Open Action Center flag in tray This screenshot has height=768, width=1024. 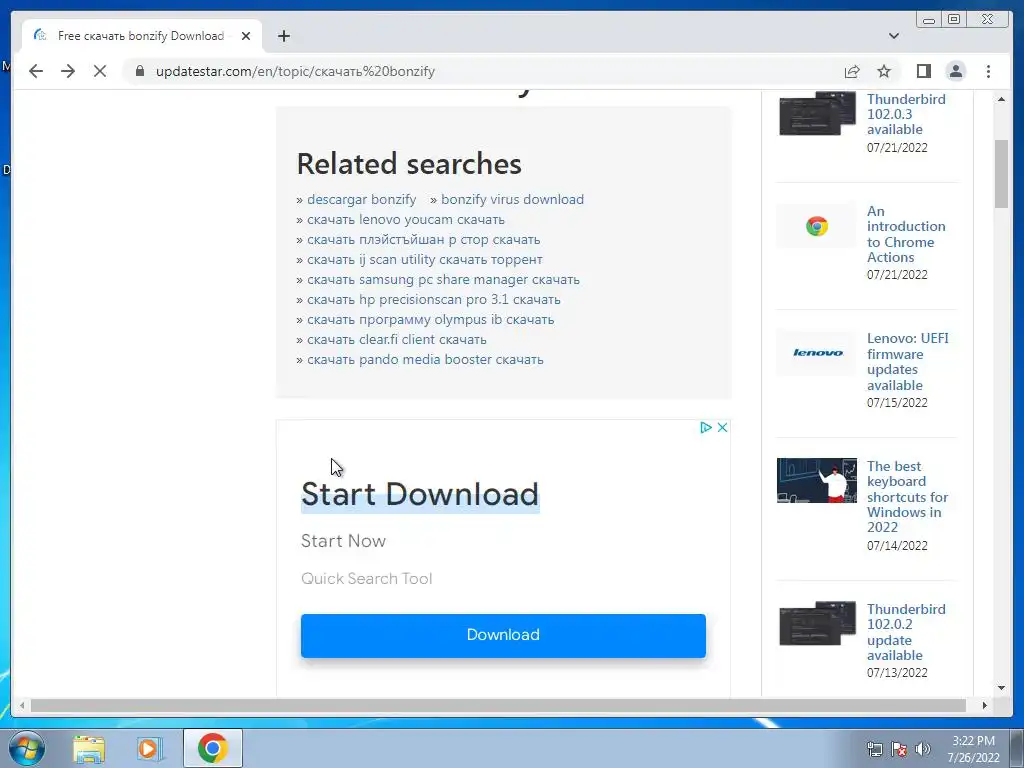click(x=899, y=749)
